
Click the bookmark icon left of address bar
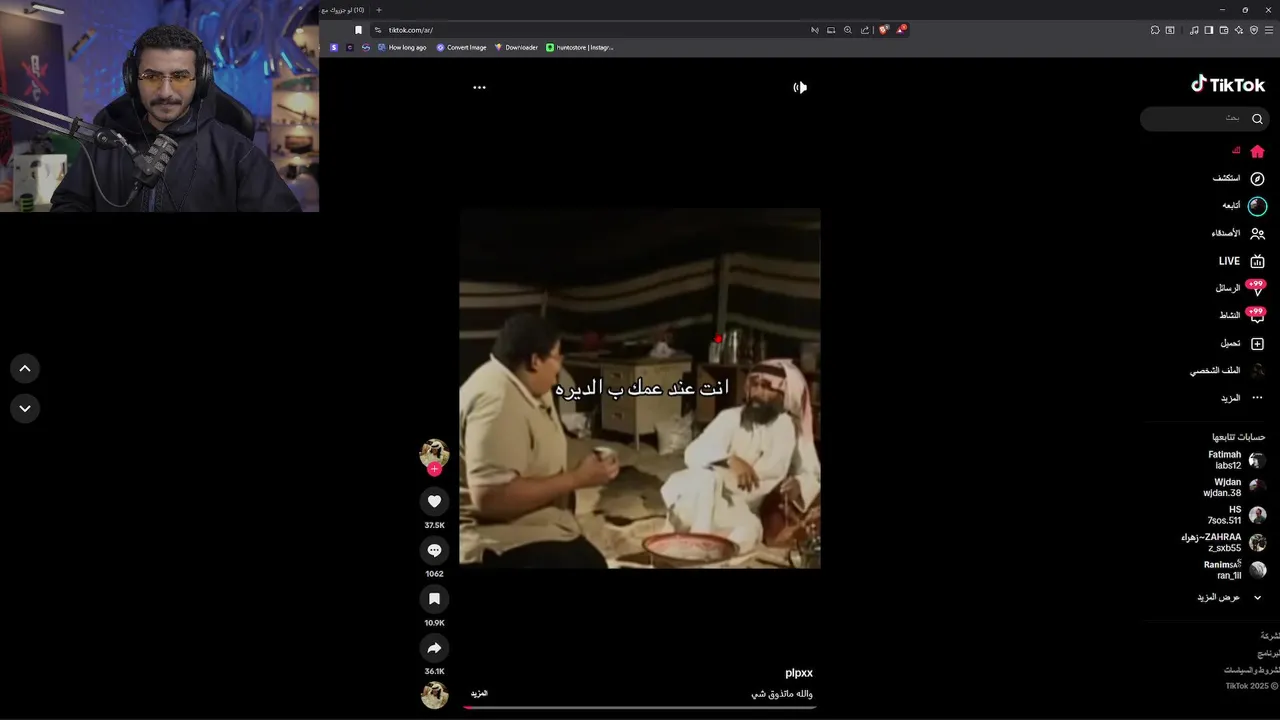pos(358,30)
